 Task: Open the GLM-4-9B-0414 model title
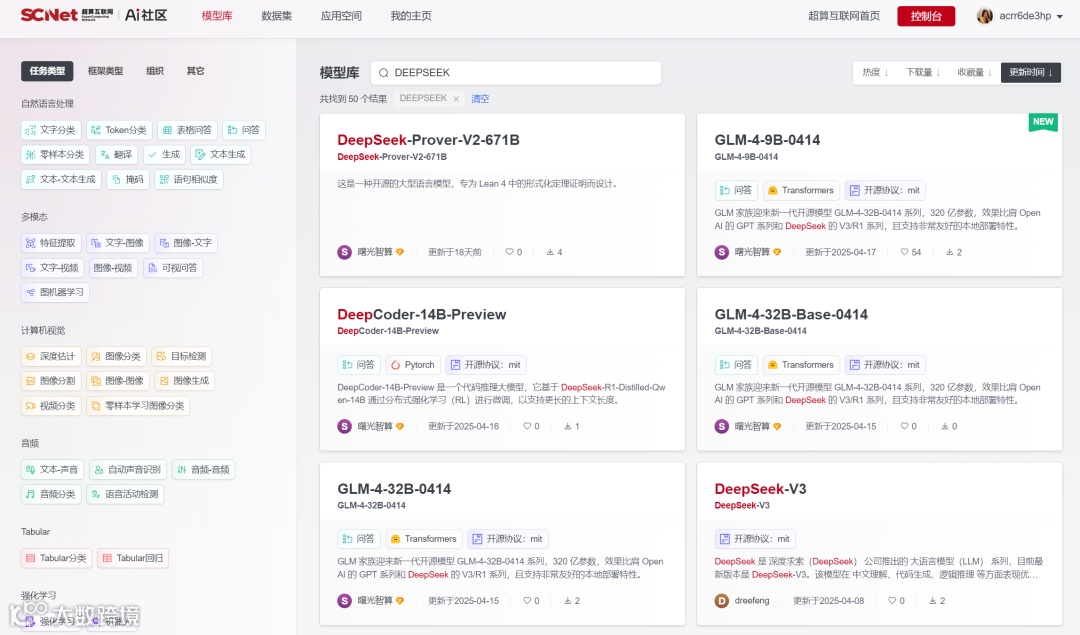[x=767, y=140]
